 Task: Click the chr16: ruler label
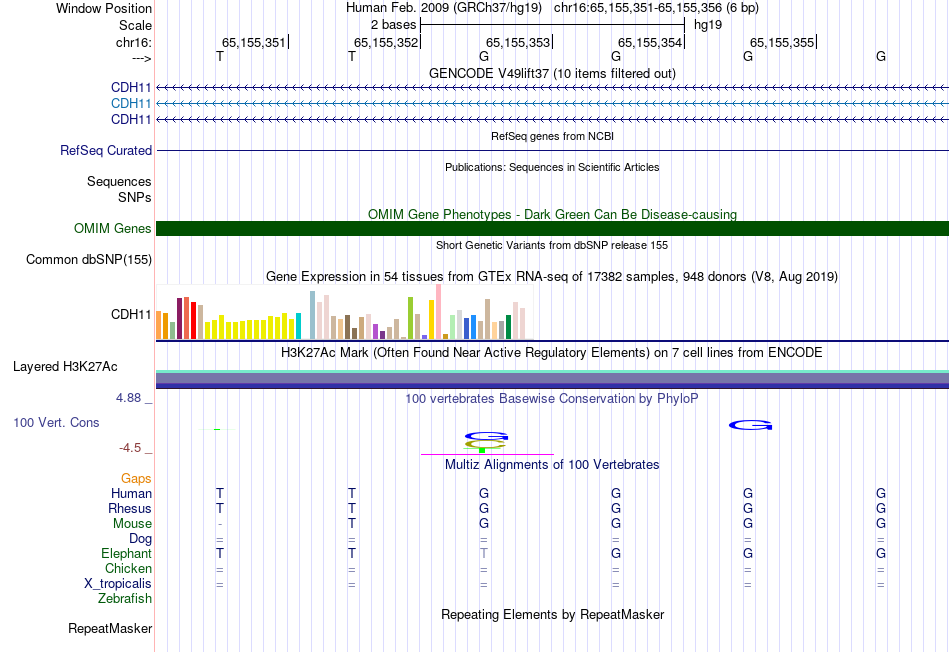click(x=134, y=42)
